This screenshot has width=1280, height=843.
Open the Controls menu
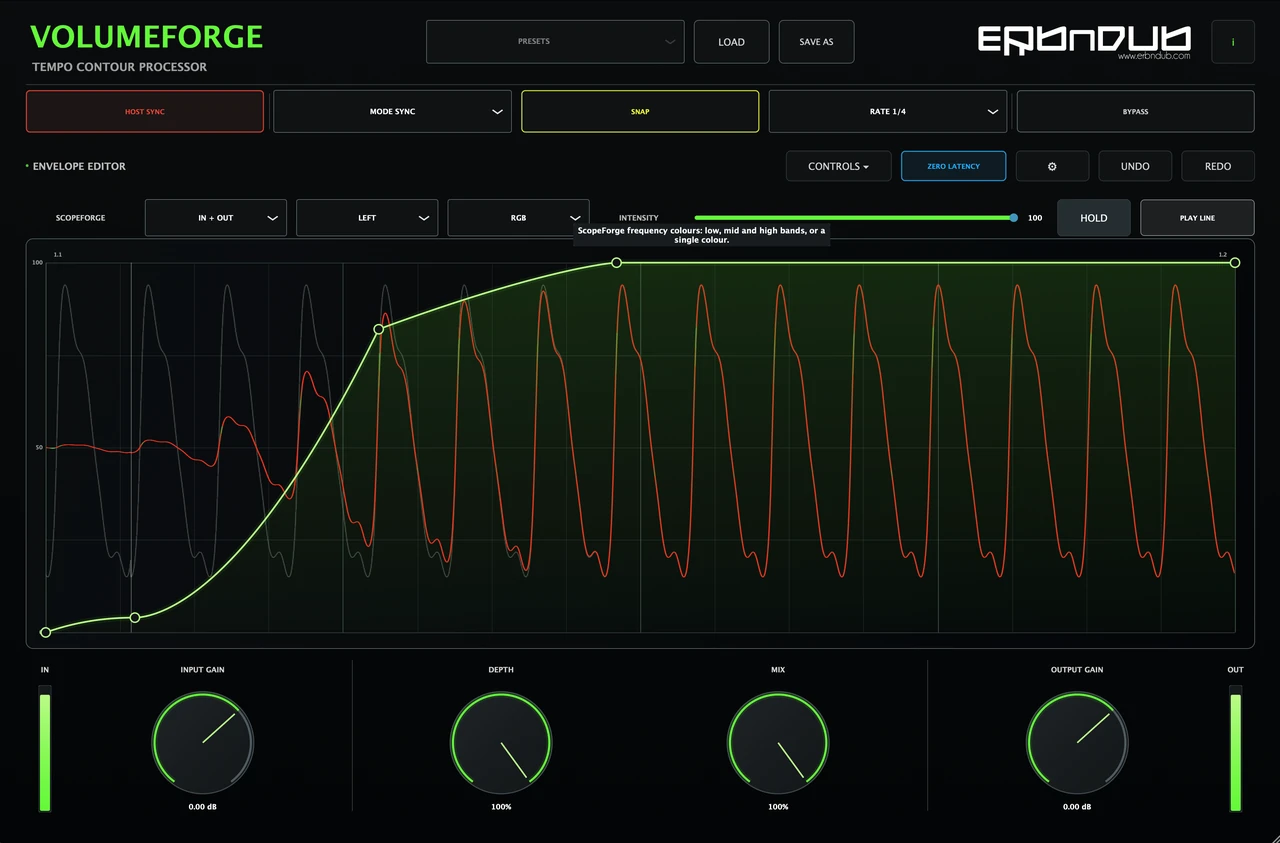point(838,166)
